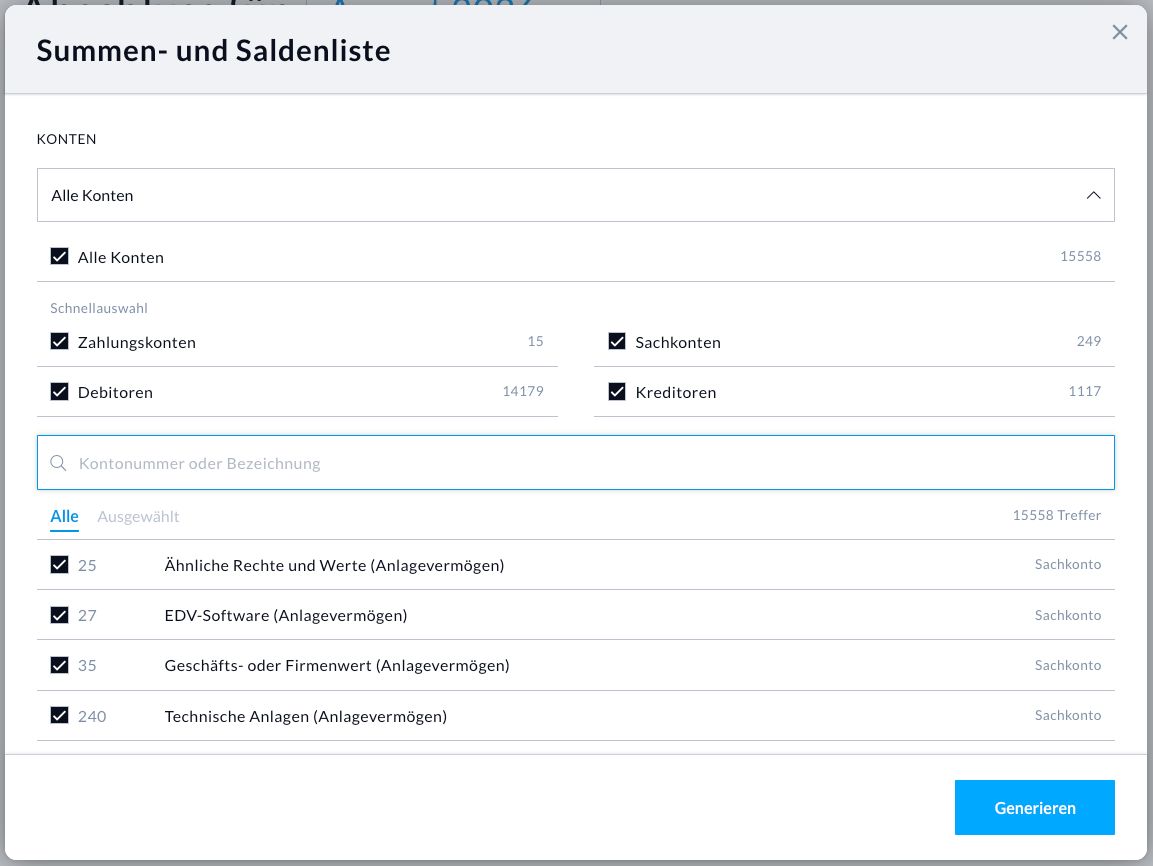1153x866 pixels.
Task: Click the search magnifier icon
Action: point(58,463)
